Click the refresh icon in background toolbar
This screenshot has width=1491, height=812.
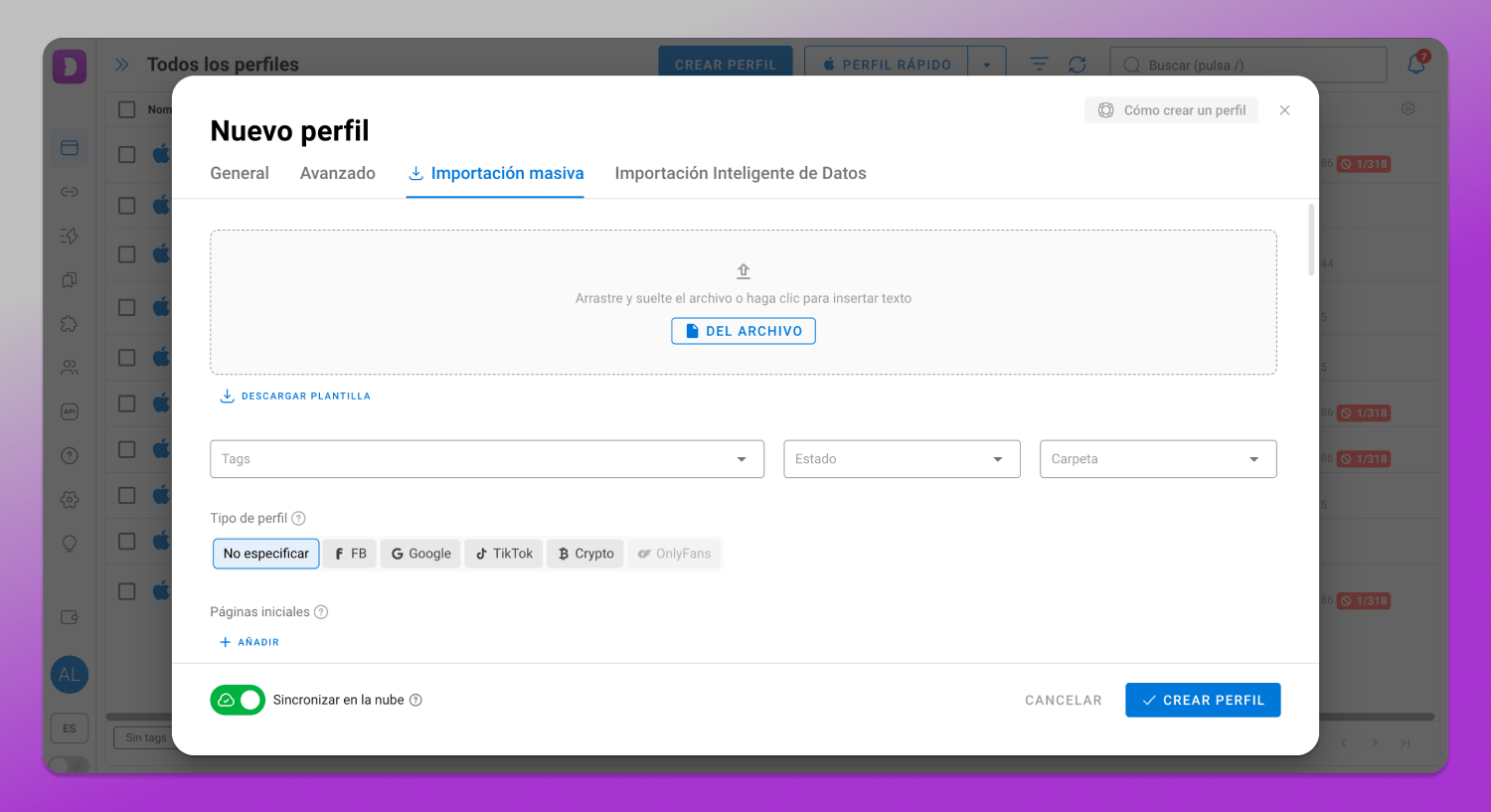[1077, 65]
